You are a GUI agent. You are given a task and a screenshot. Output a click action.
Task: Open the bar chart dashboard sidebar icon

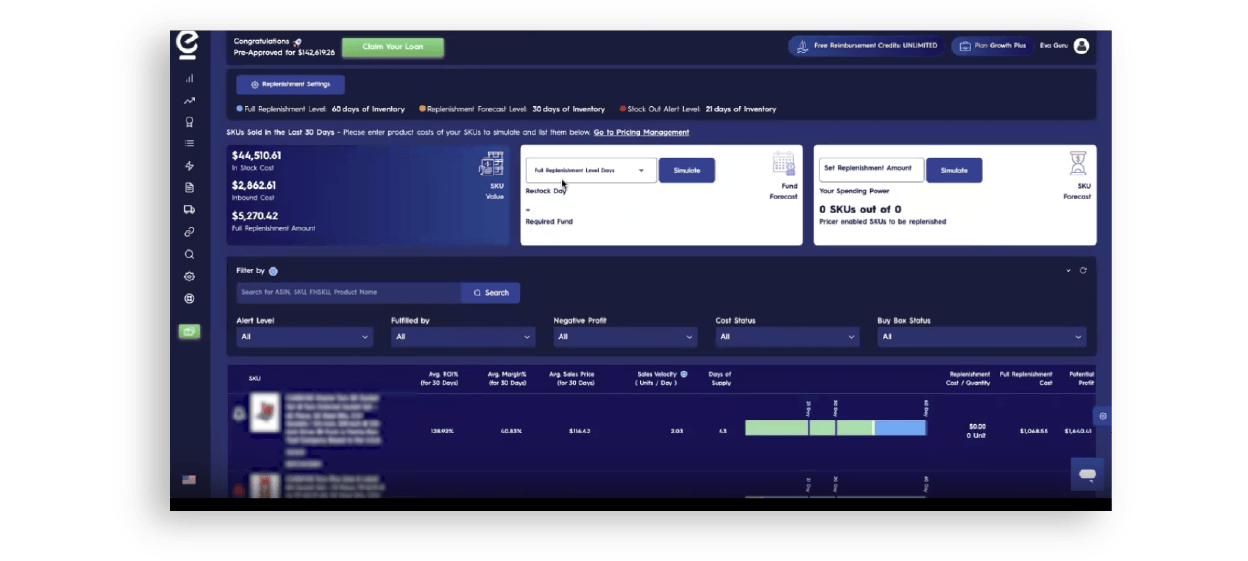pyautogui.click(x=189, y=78)
